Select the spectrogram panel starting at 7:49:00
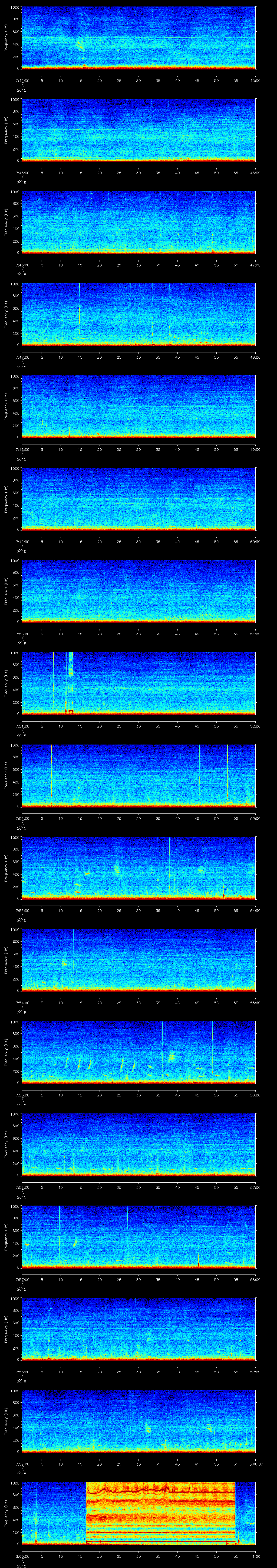277x1568 pixels. (138, 499)
